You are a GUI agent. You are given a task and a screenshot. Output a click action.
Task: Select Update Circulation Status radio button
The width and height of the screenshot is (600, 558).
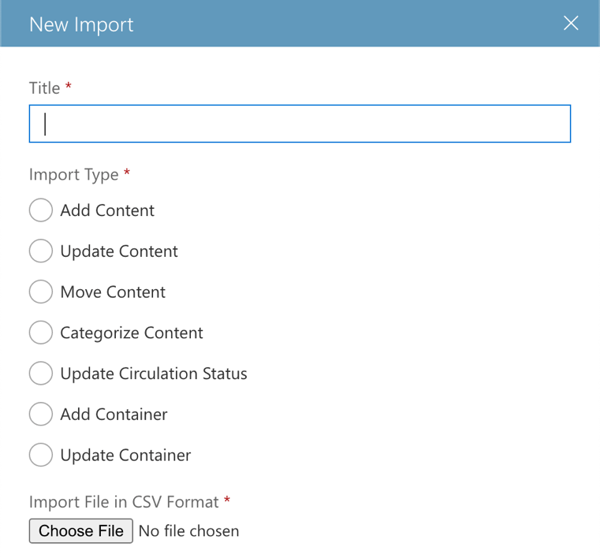(41, 373)
